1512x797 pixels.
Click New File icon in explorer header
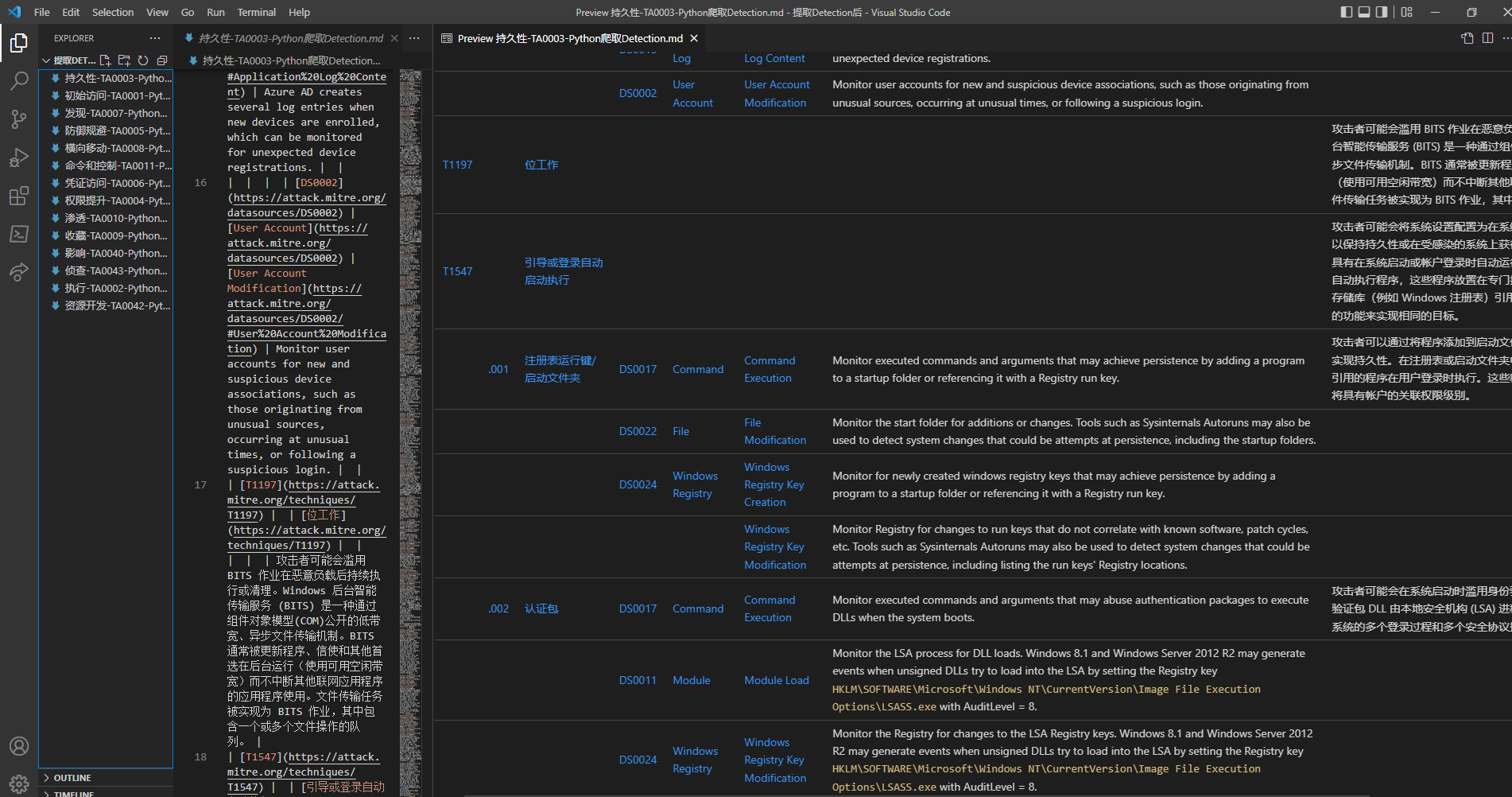(105, 60)
